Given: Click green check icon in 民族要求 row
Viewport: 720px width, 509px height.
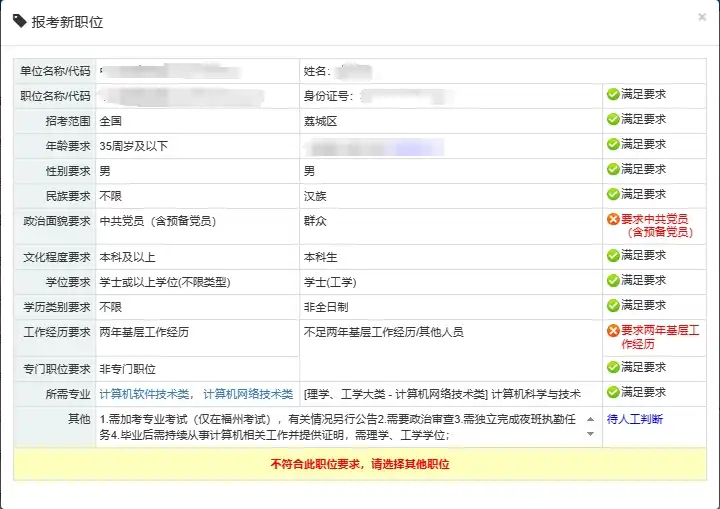Looking at the screenshot, I should tap(613, 194).
